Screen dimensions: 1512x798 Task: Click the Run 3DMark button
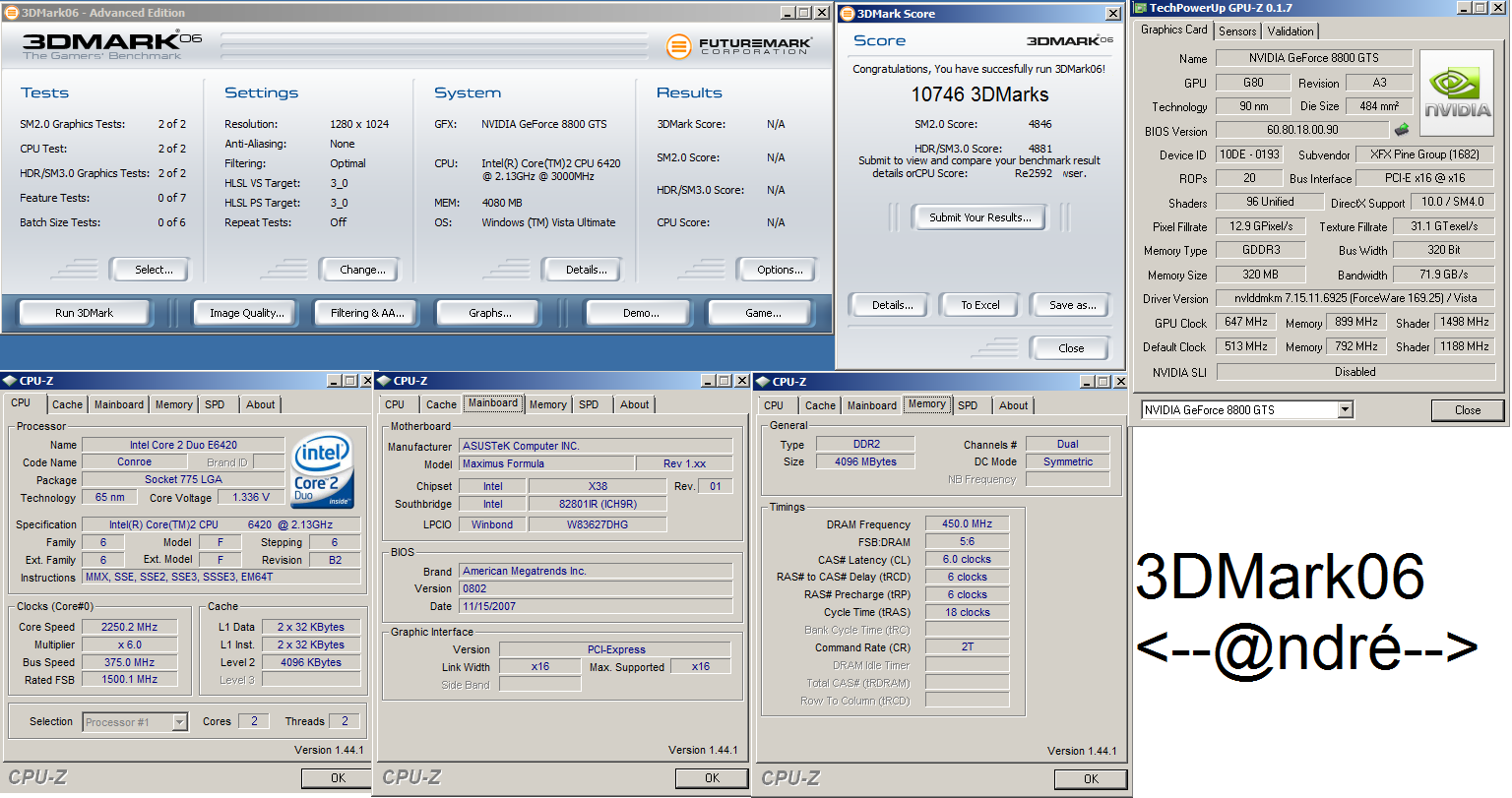[x=84, y=313]
